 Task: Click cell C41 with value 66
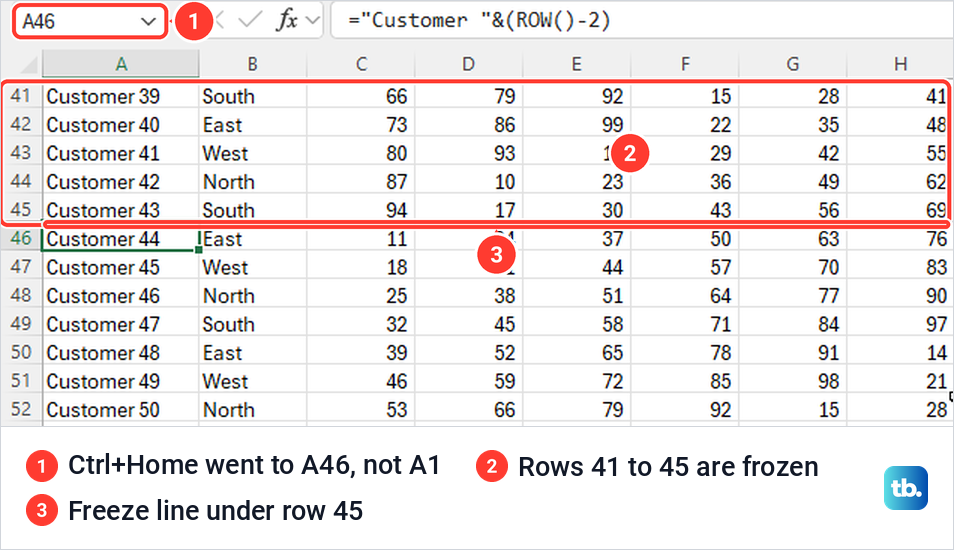(x=361, y=96)
